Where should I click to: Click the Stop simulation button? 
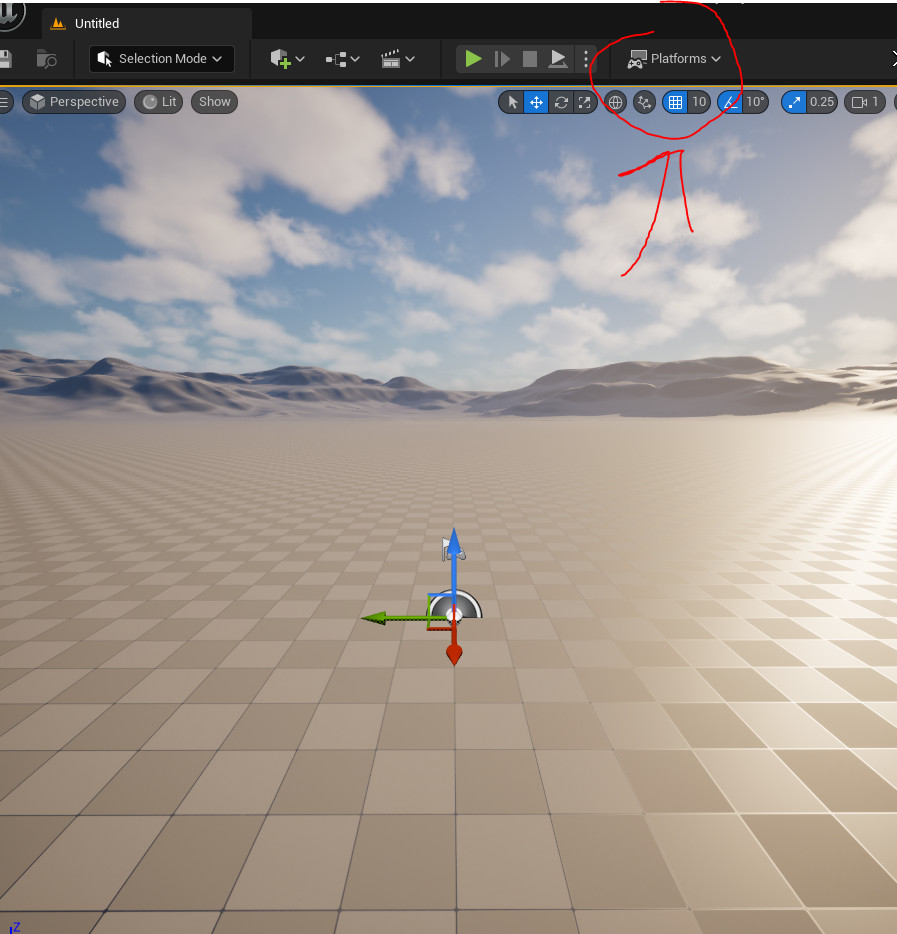click(530, 58)
